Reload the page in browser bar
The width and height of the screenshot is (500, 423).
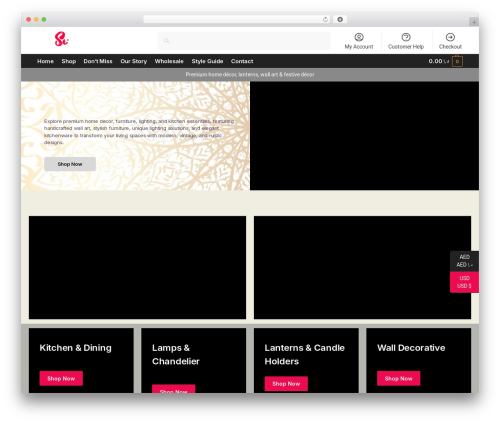click(325, 19)
